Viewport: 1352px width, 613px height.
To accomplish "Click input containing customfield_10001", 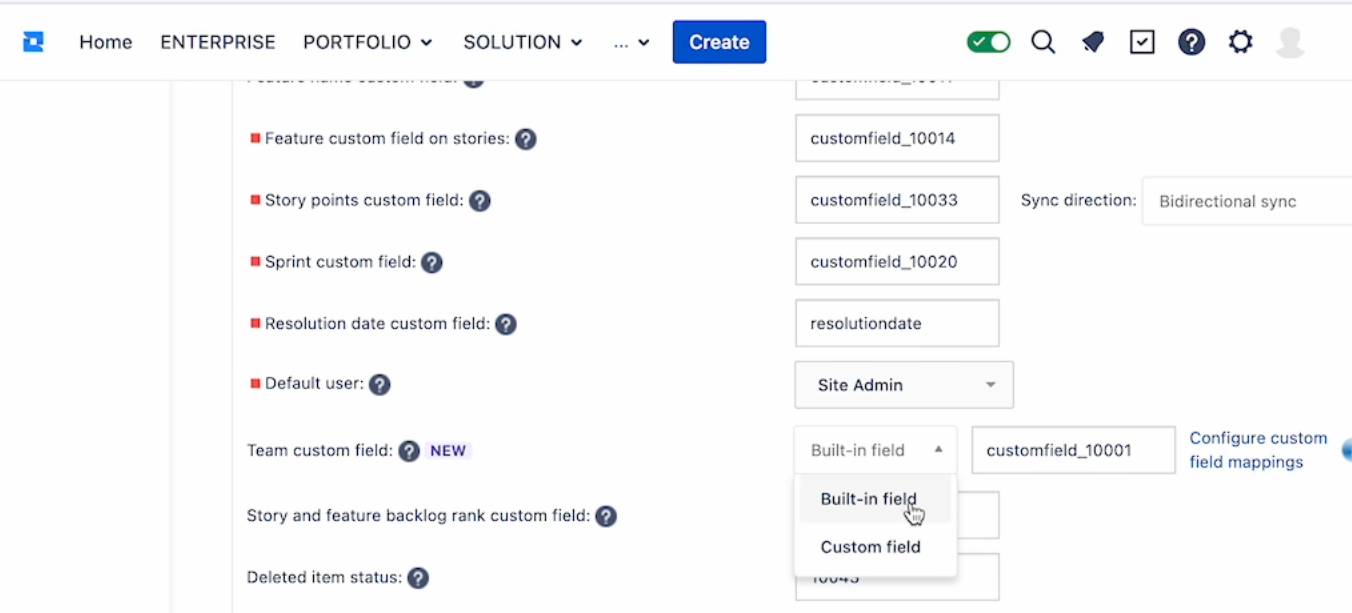I will click(x=1073, y=450).
